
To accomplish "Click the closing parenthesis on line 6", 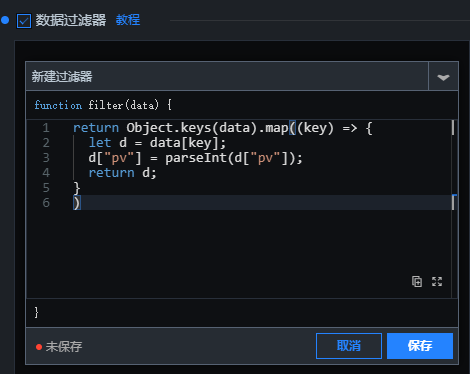I will pyautogui.click(x=77, y=203).
